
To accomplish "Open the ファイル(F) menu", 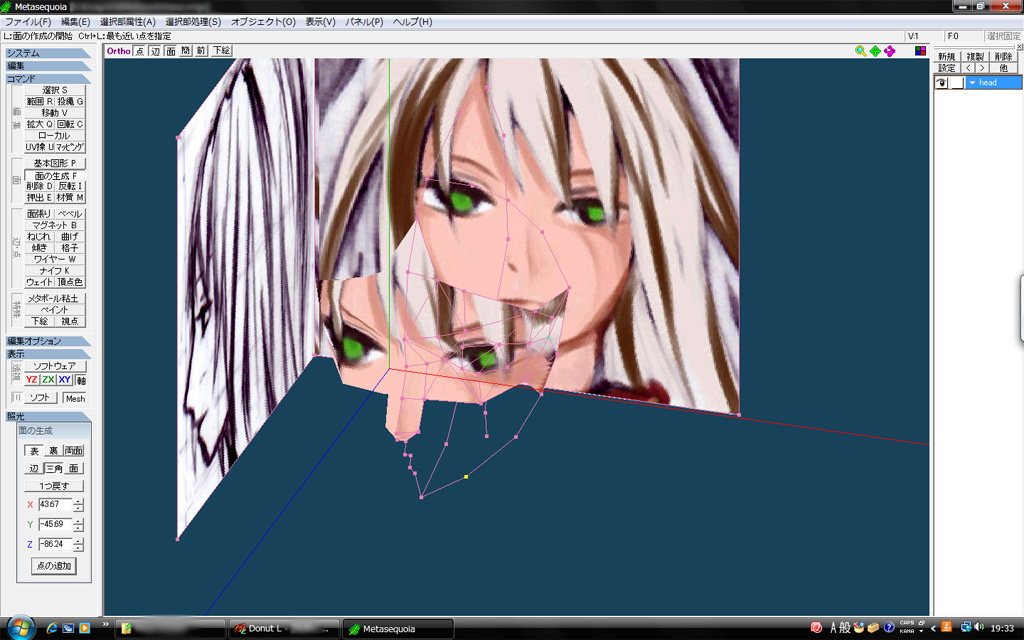I will pyautogui.click(x=28, y=22).
